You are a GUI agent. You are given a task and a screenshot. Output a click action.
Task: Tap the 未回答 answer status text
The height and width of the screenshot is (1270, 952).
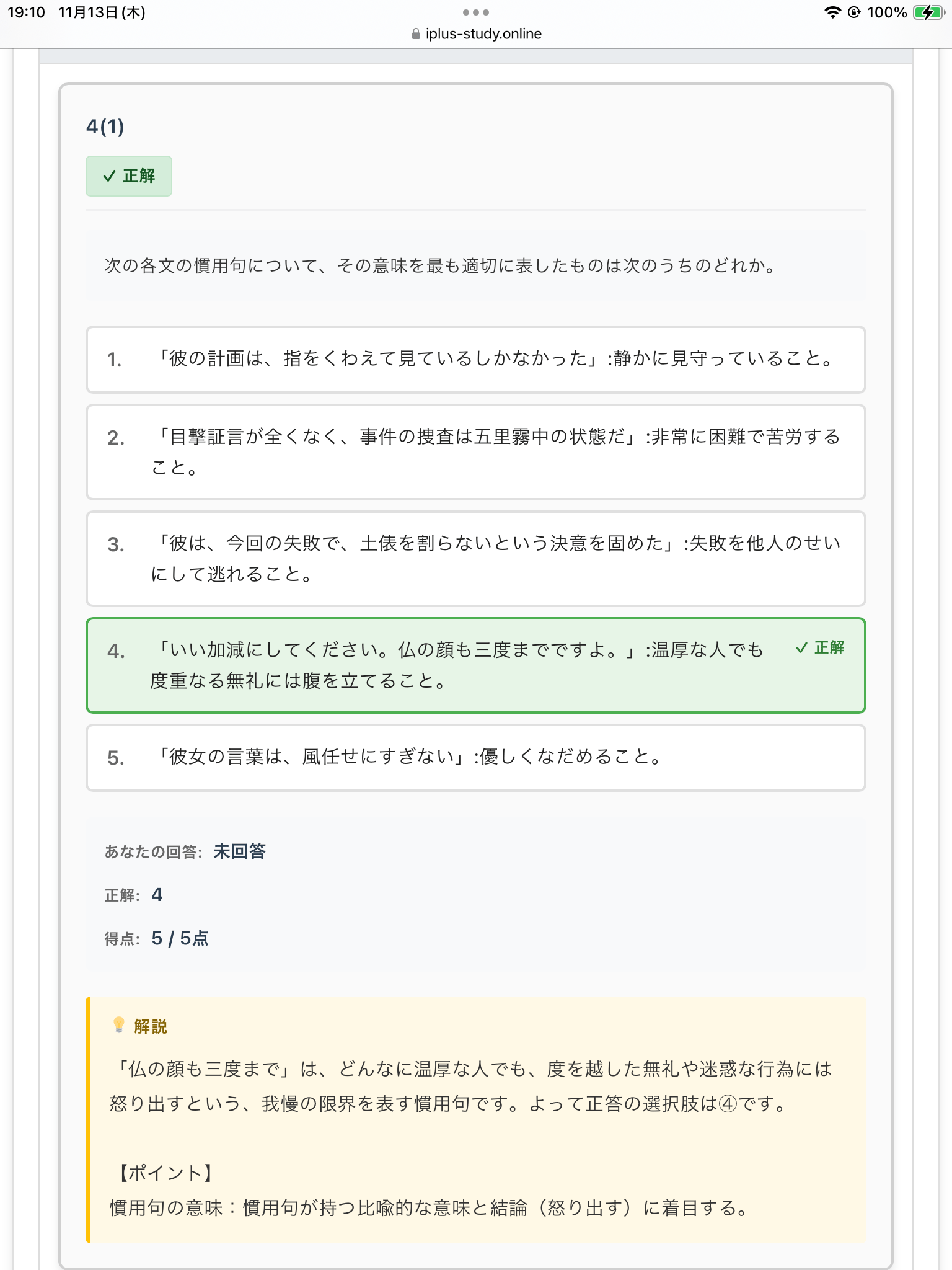pos(239,852)
